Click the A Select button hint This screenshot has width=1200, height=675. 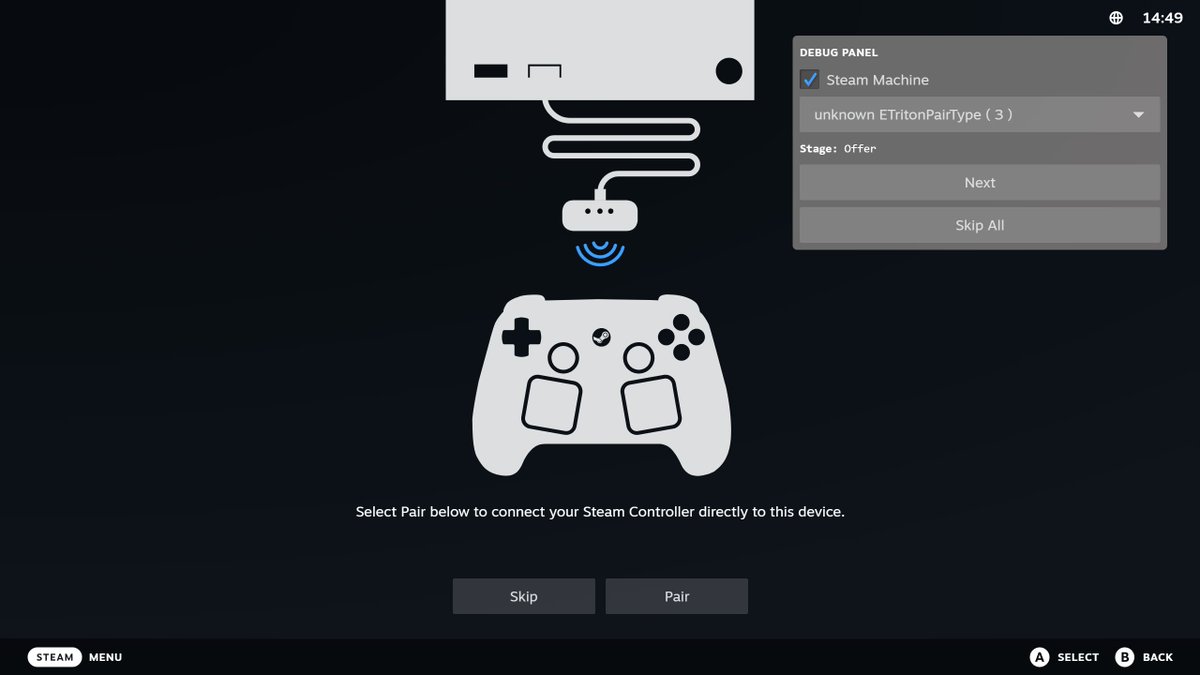click(x=1065, y=657)
